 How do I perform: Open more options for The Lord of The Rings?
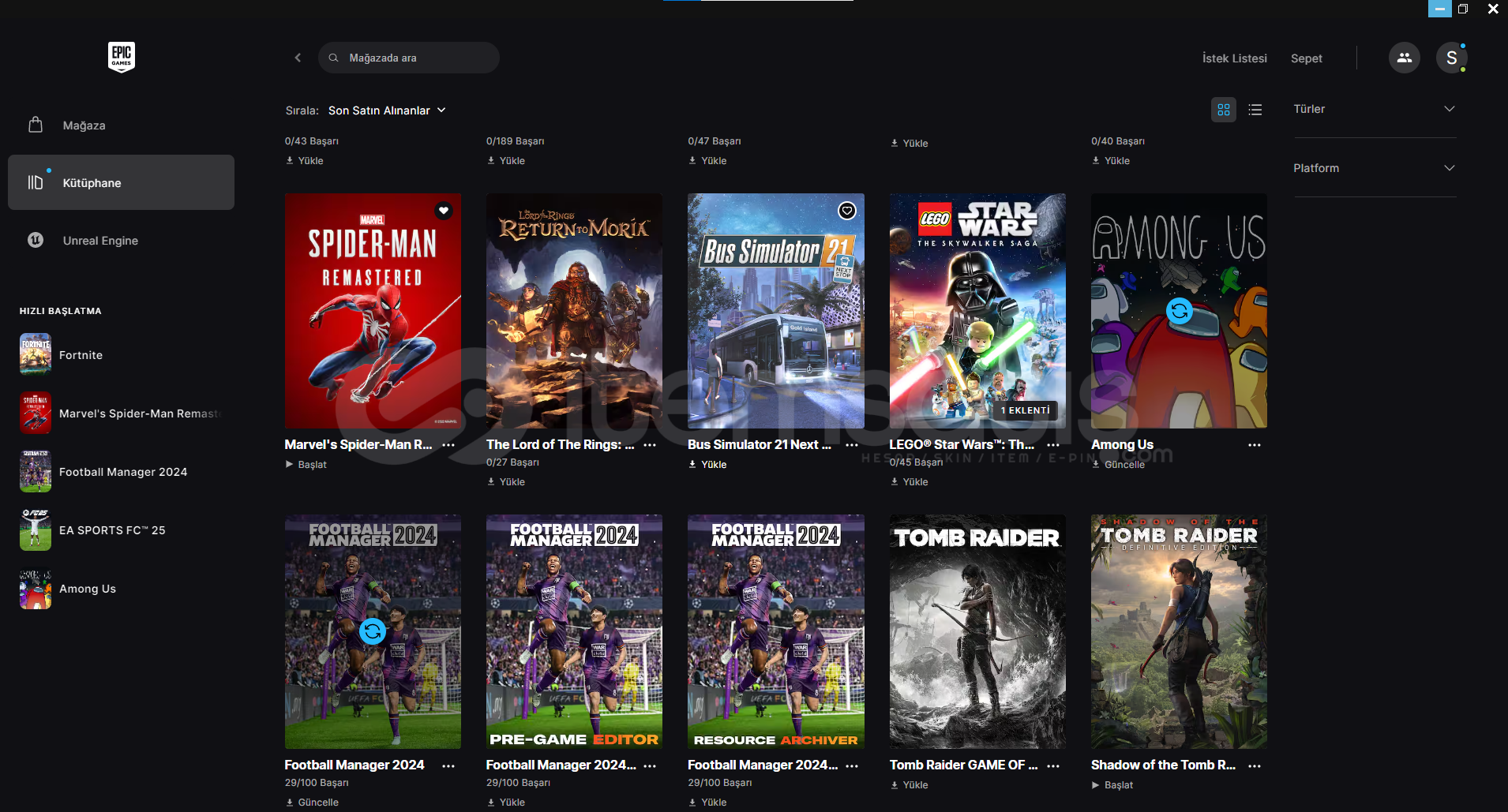(650, 445)
